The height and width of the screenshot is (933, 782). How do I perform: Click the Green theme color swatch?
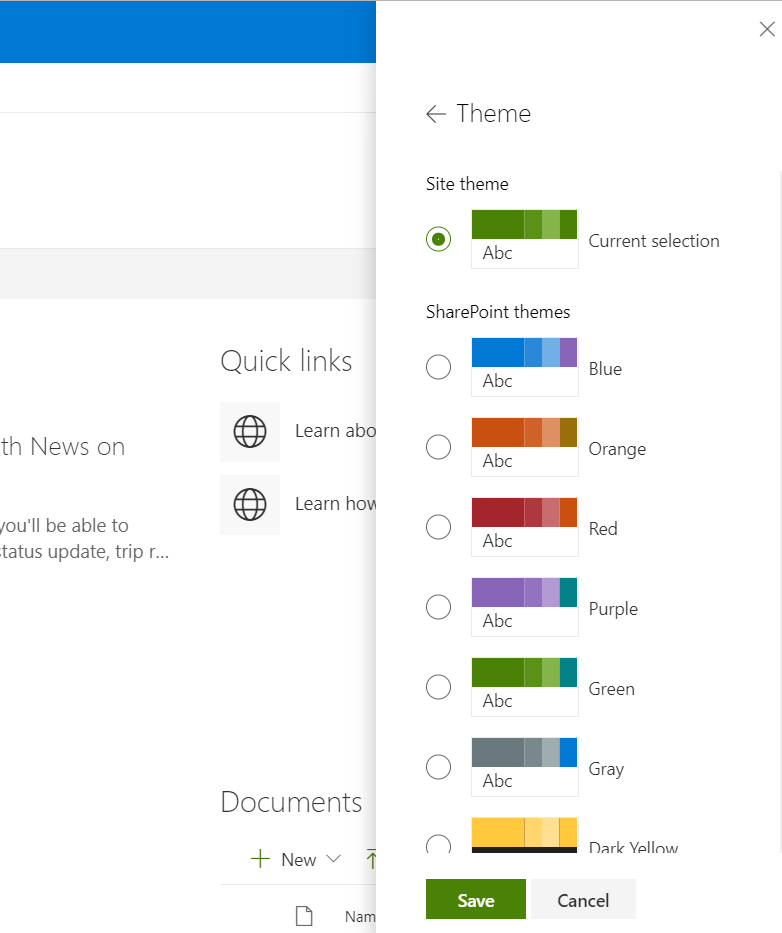(x=524, y=687)
